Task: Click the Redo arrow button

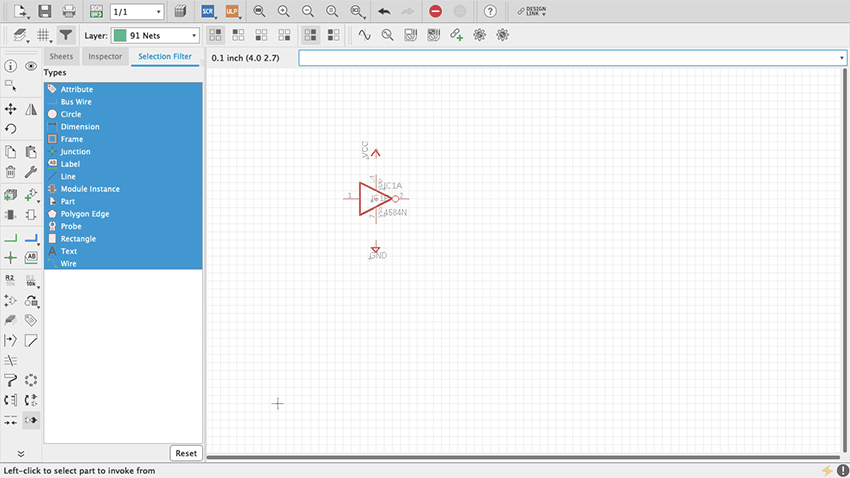Action: click(408, 11)
